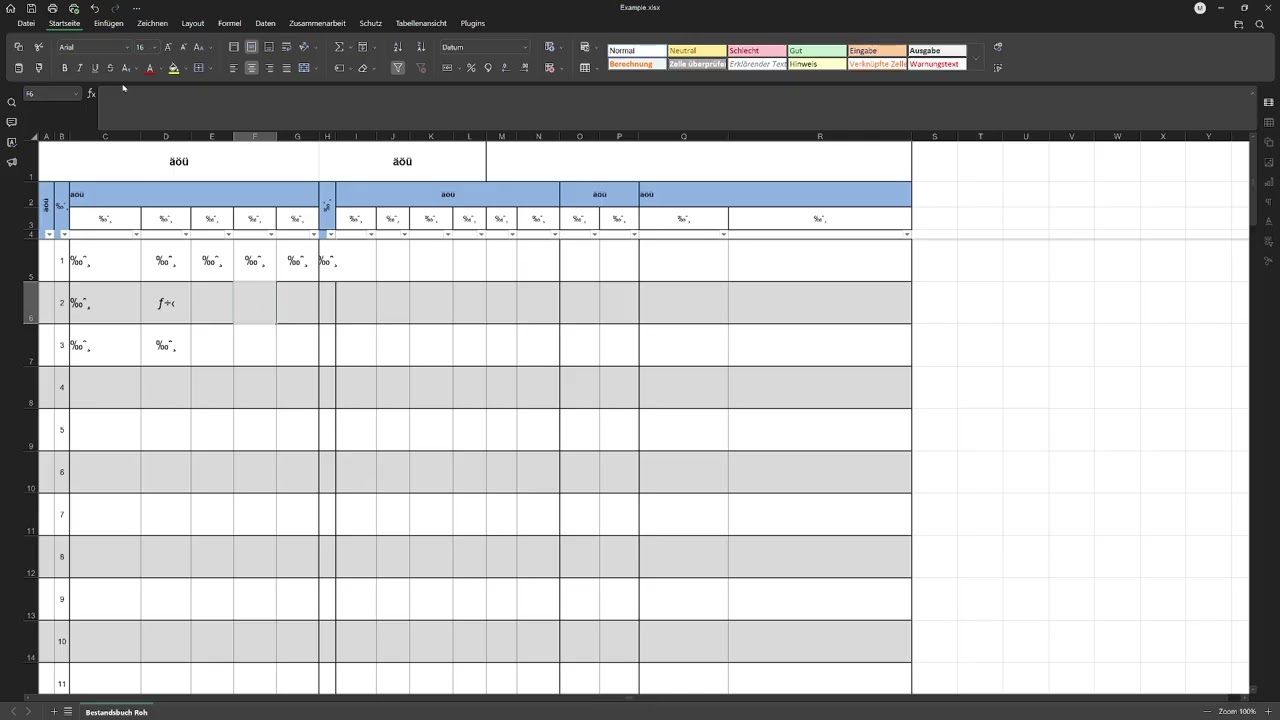
Task: Expand the cell styles gallery
Action: [x=976, y=60]
